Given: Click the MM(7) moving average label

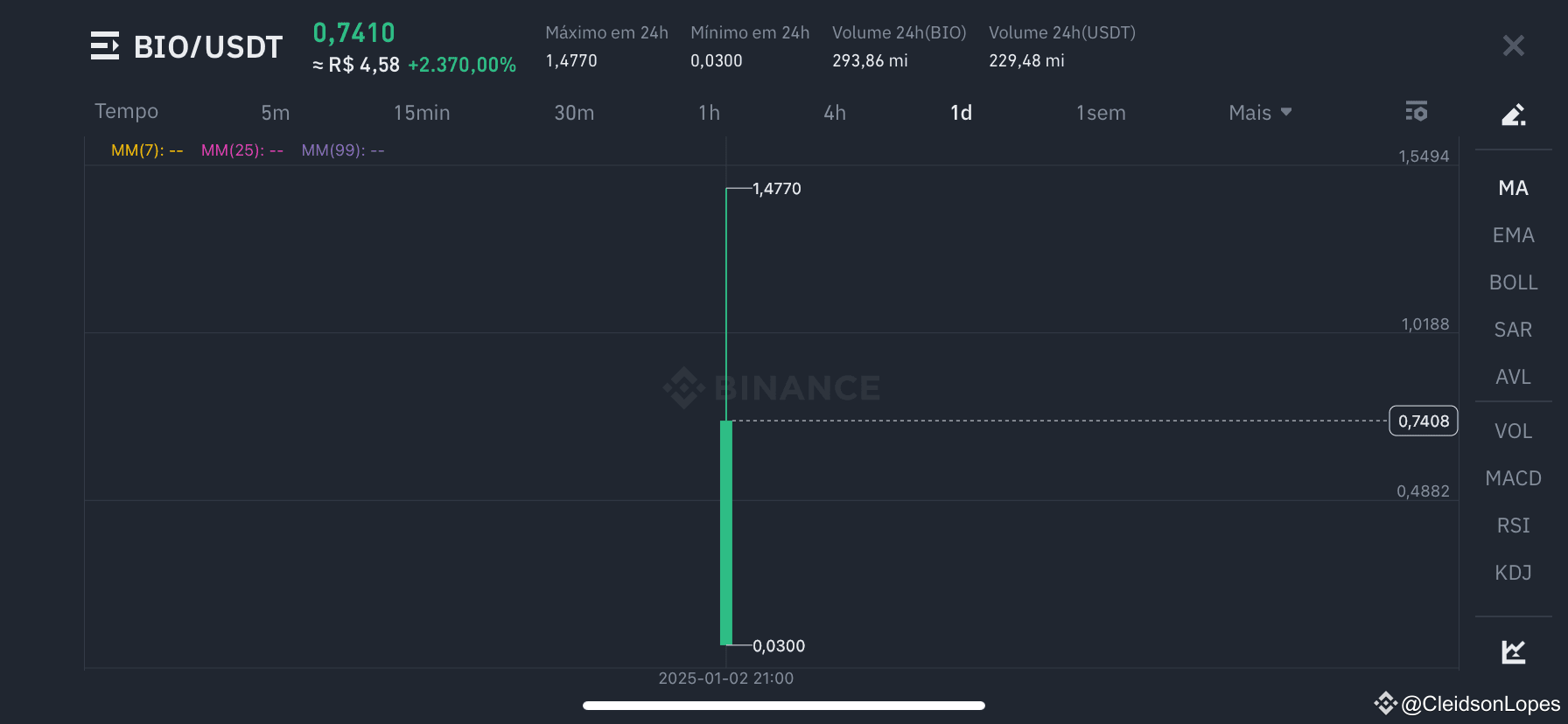Looking at the screenshot, I should (147, 150).
